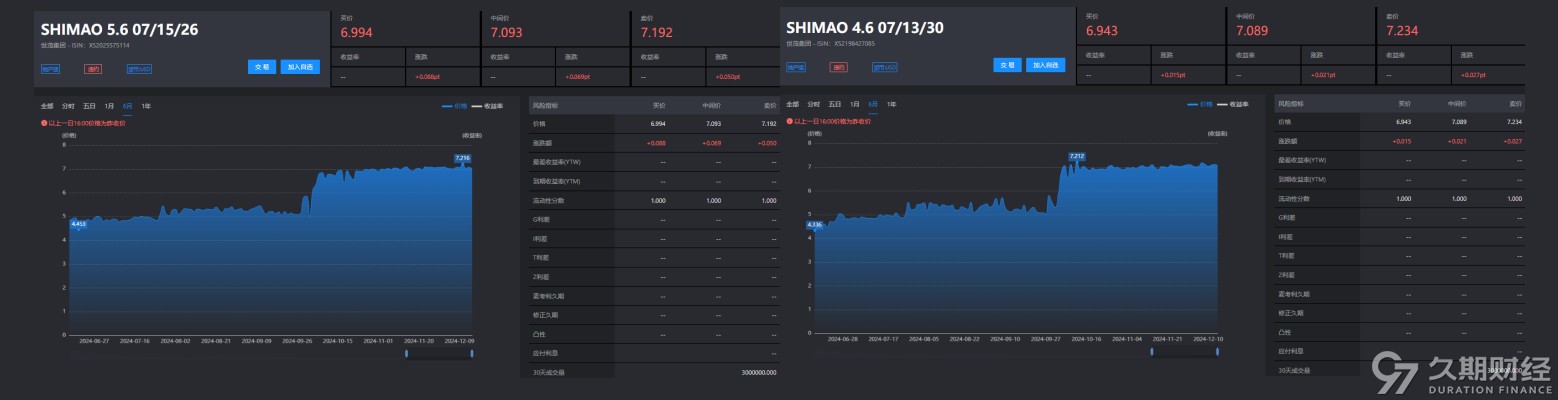This screenshot has height=400, width=1558.
Task: Click 最差收益率(YTW) row in SHIMAO 5.6 table
Action: coord(655,162)
